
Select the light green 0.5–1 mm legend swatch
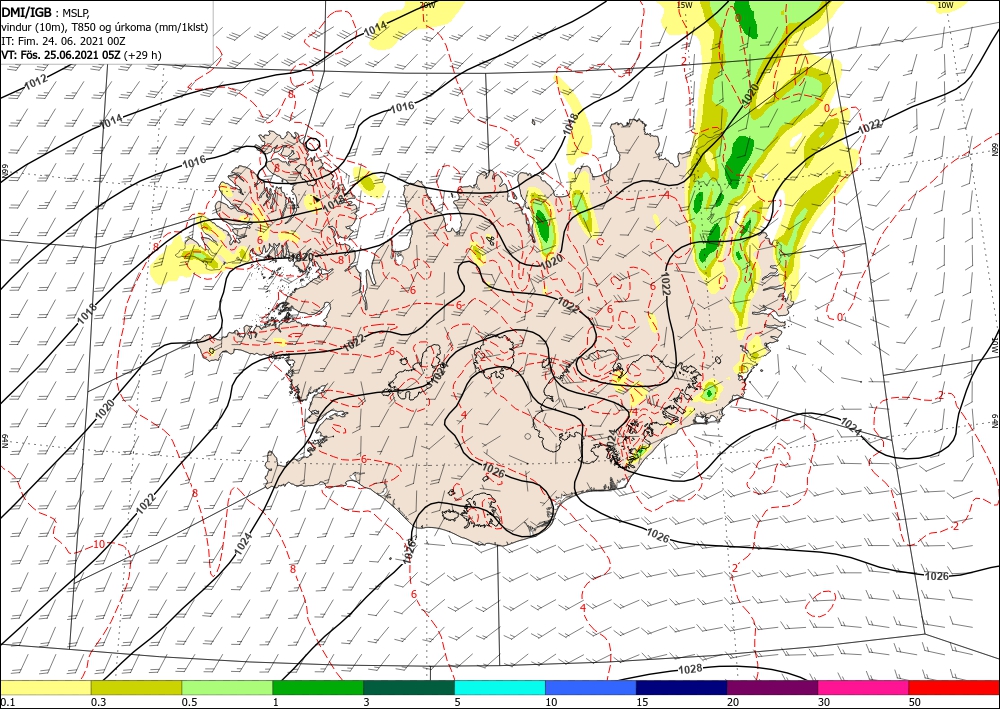coord(227,688)
